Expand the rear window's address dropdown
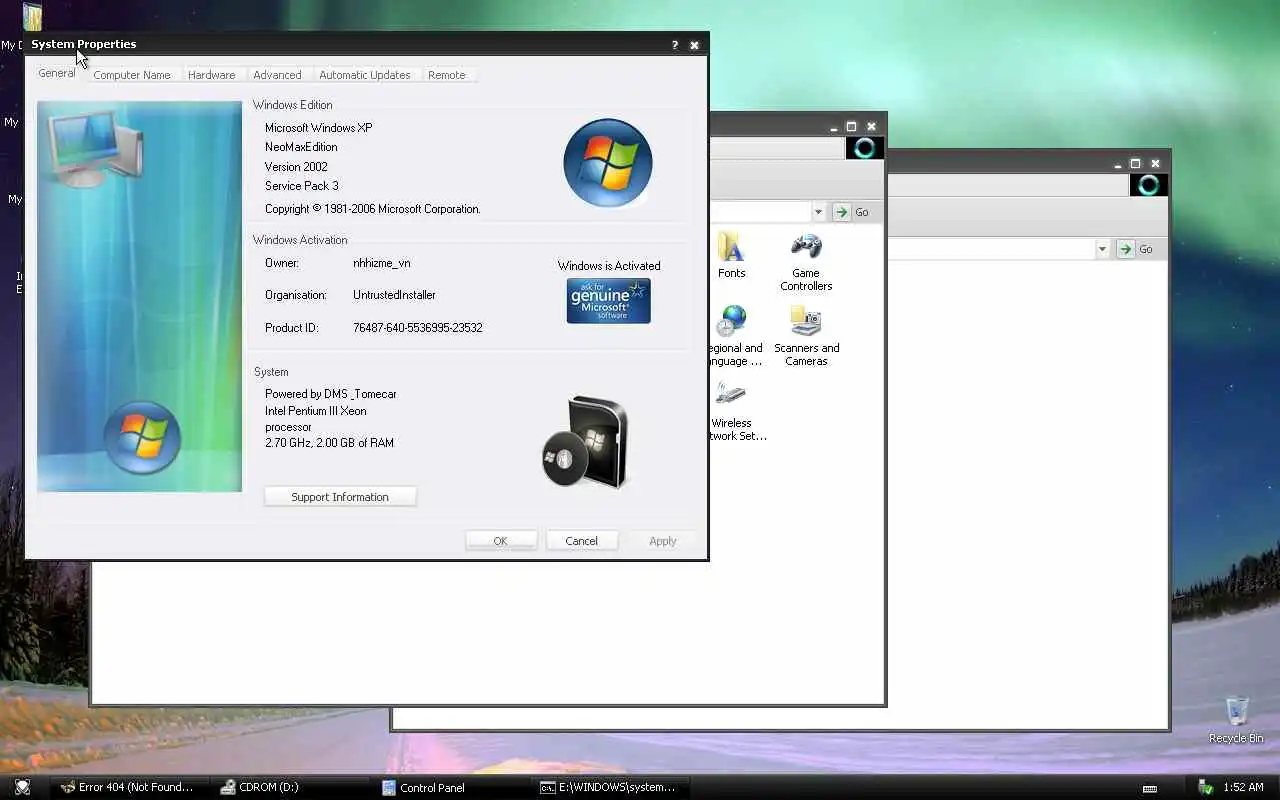Screen dimensions: 1280x800 1102,249
